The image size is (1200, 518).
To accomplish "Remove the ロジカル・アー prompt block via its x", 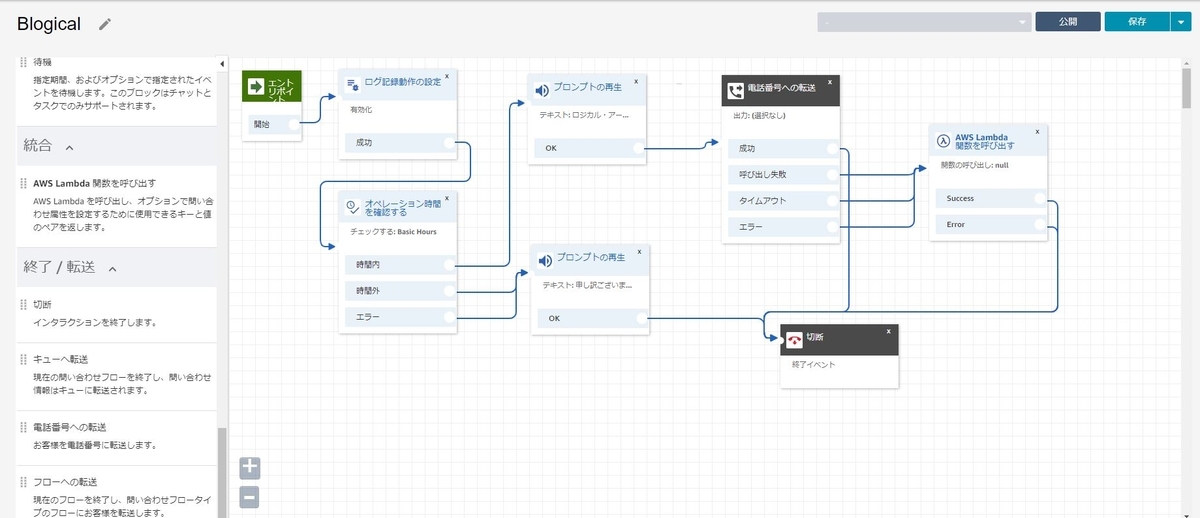I will (x=636, y=80).
